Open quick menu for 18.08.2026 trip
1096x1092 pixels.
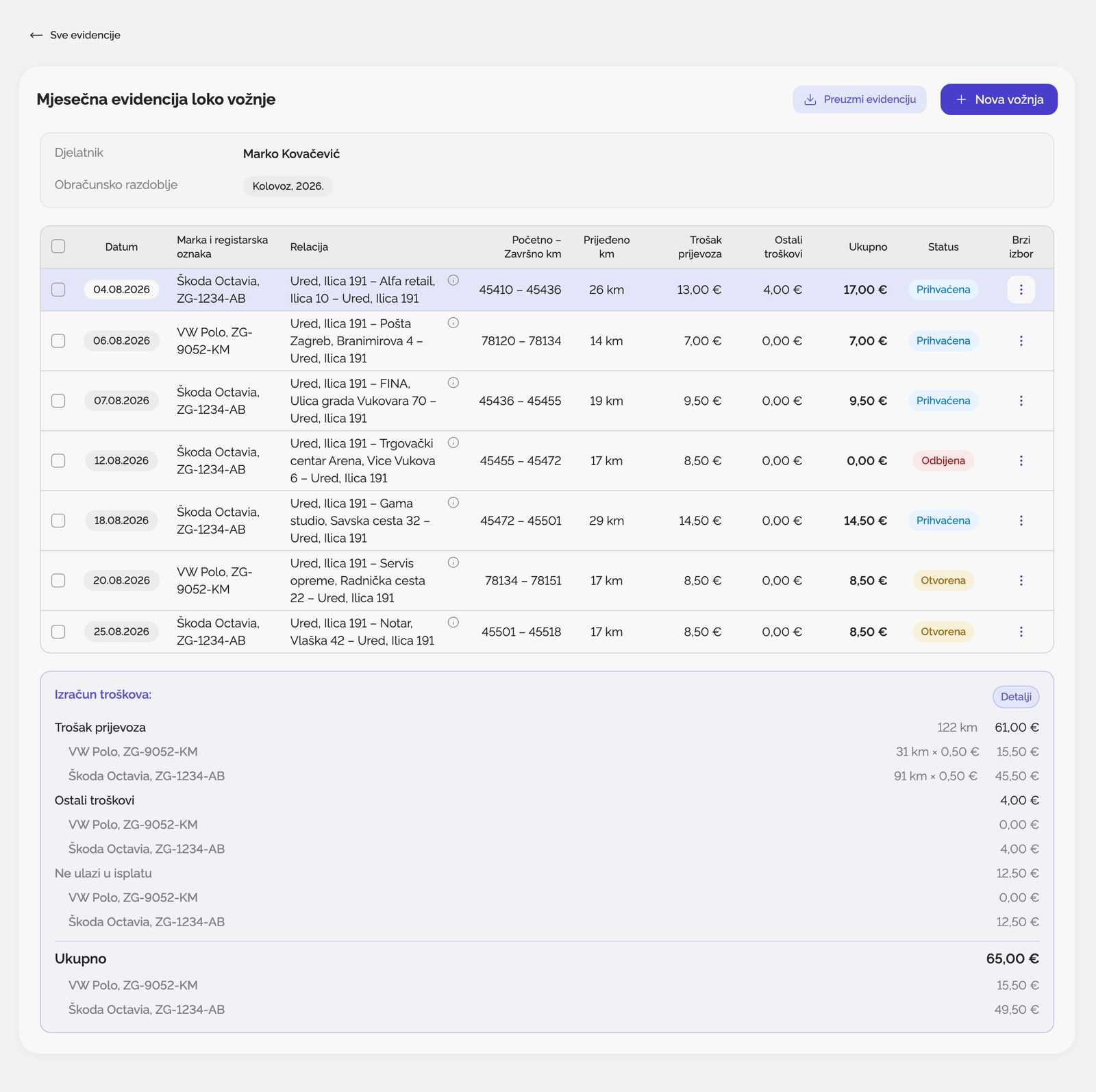(x=1021, y=521)
